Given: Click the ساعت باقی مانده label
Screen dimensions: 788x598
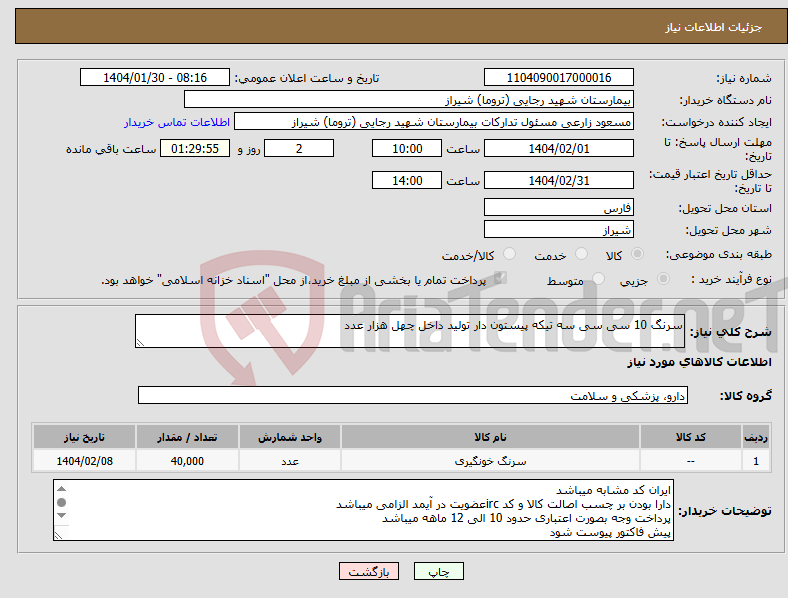Looking at the screenshot, I should coord(111,149).
